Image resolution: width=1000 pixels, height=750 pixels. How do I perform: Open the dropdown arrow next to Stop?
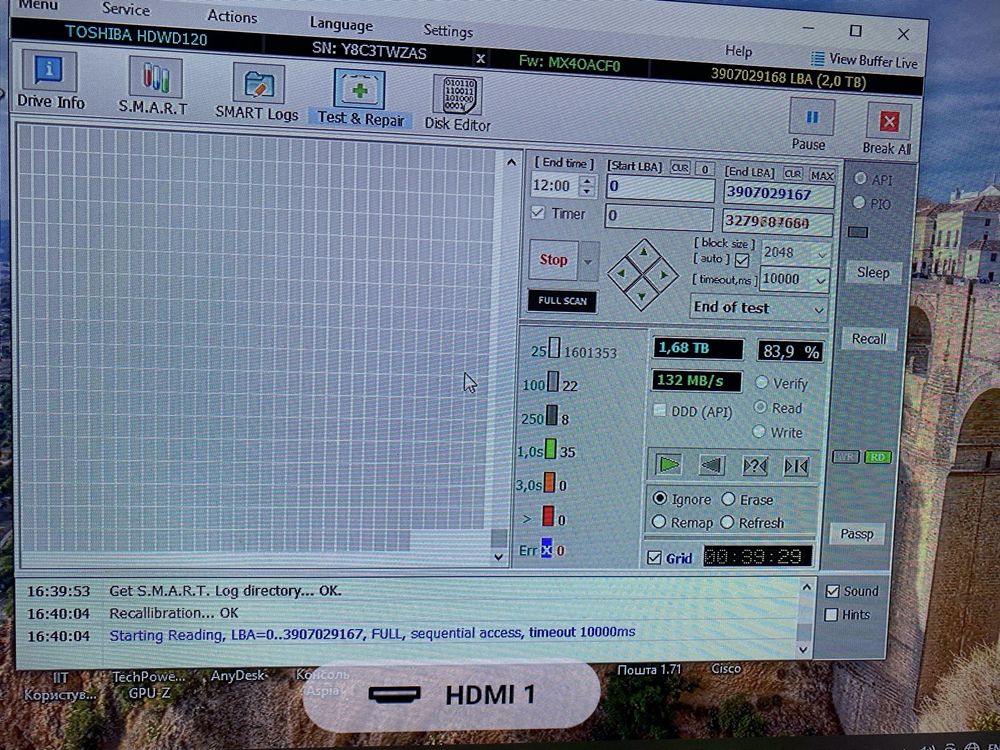[588, 261]
